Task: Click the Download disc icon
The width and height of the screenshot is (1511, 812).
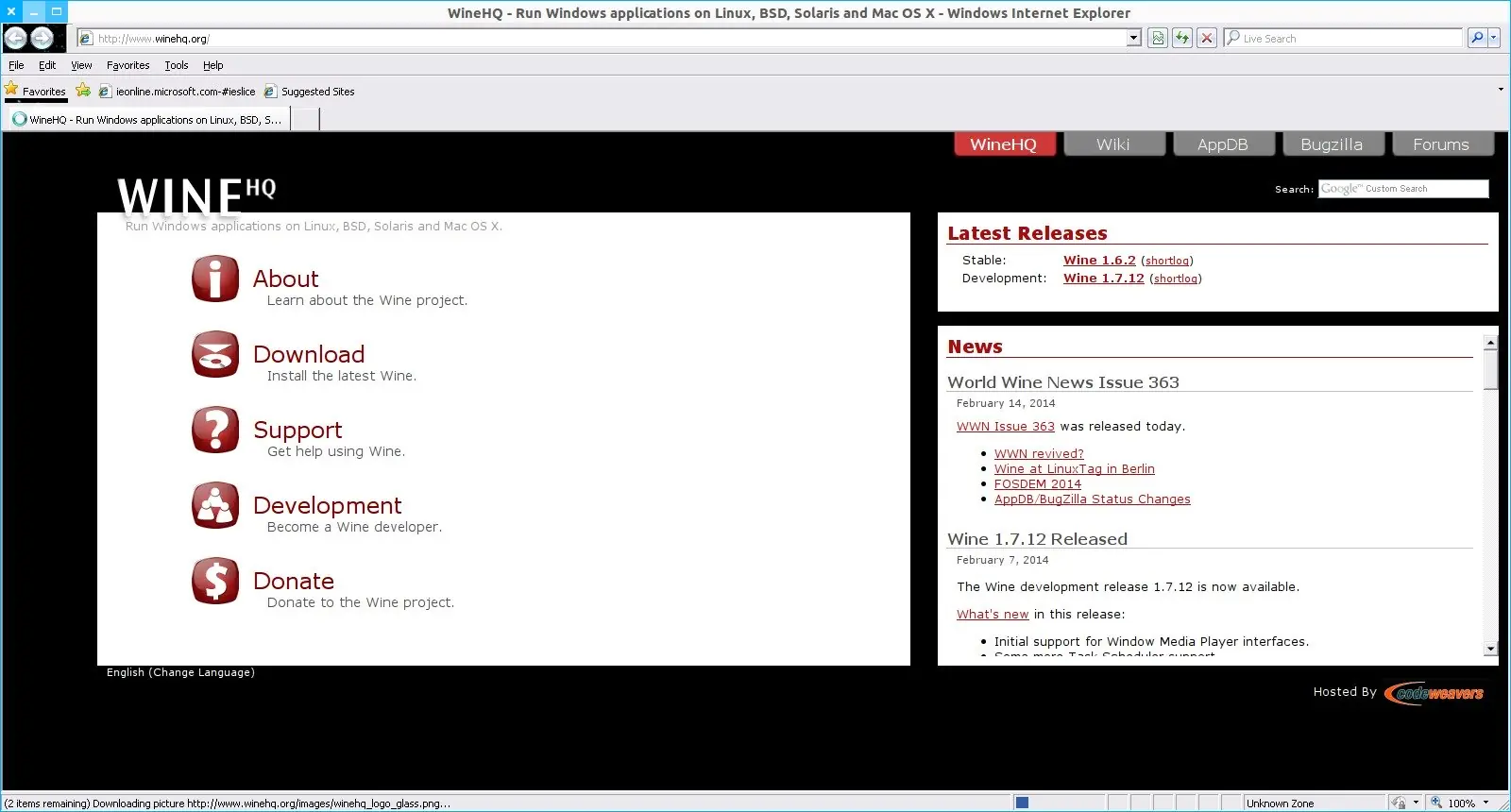Action: click(215, 354)
